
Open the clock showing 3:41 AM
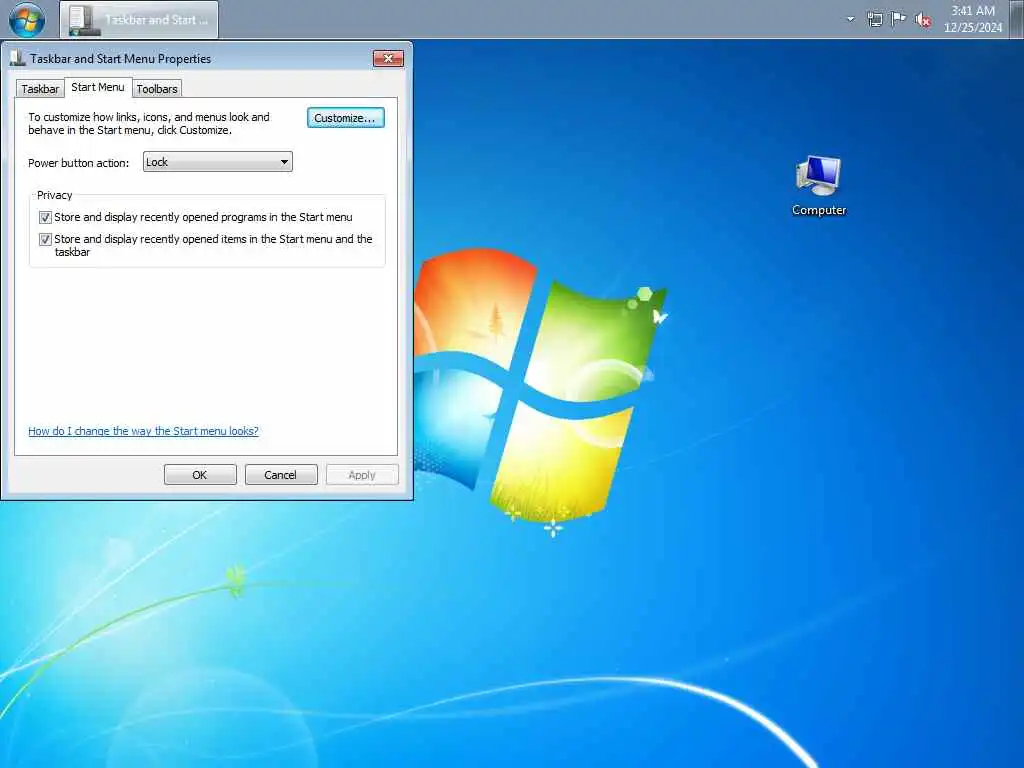coord(972,19)
